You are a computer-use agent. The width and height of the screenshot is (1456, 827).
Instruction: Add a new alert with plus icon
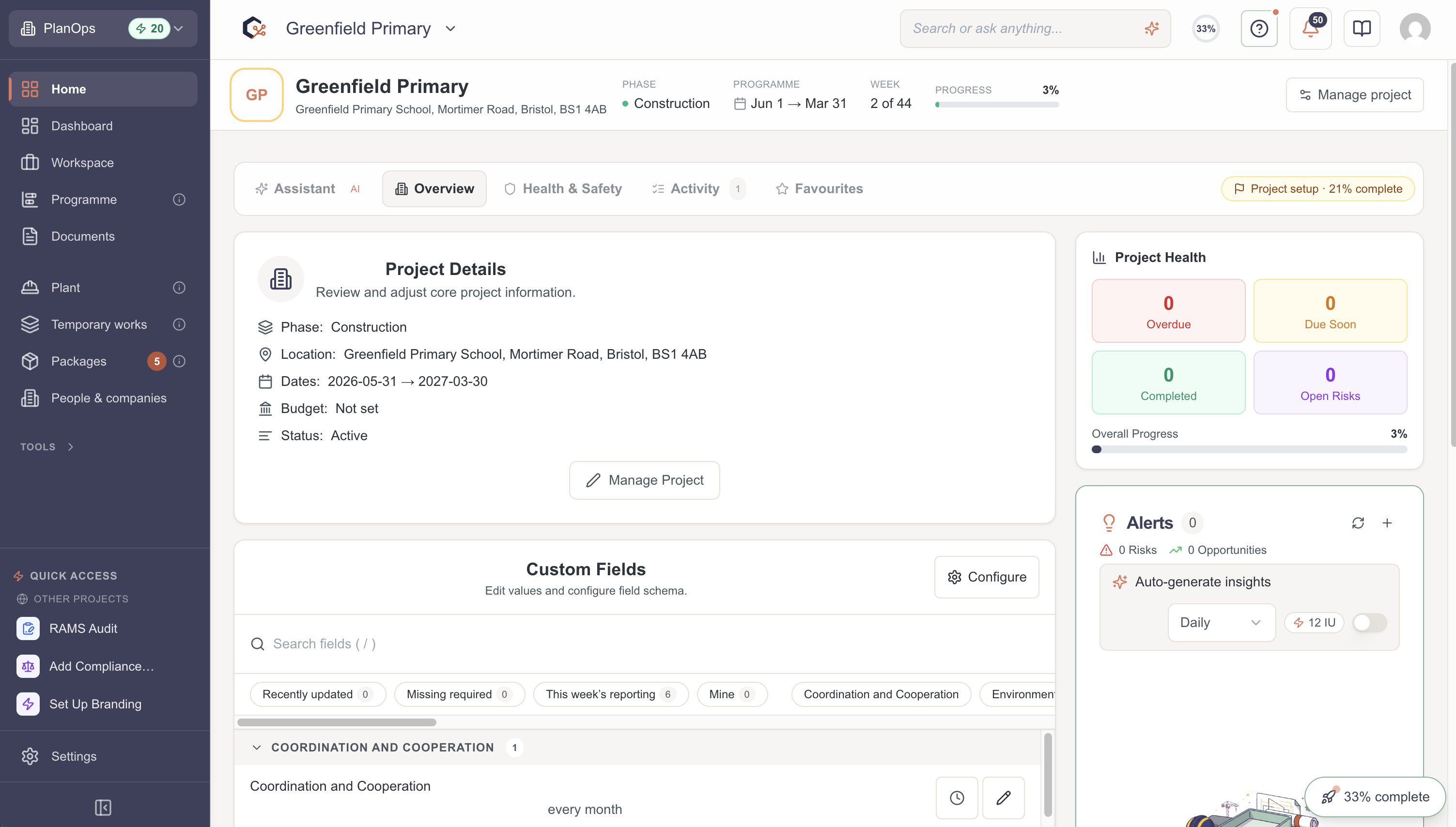[x=1387, y=522]
